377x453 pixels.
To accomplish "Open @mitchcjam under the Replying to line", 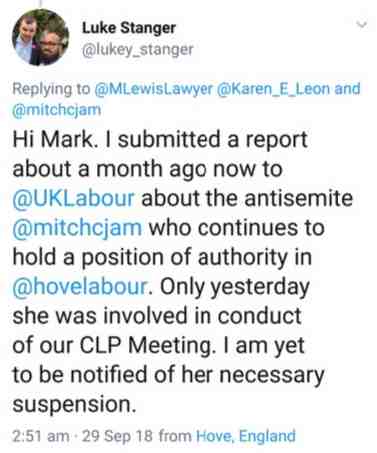I will [56, 109].
